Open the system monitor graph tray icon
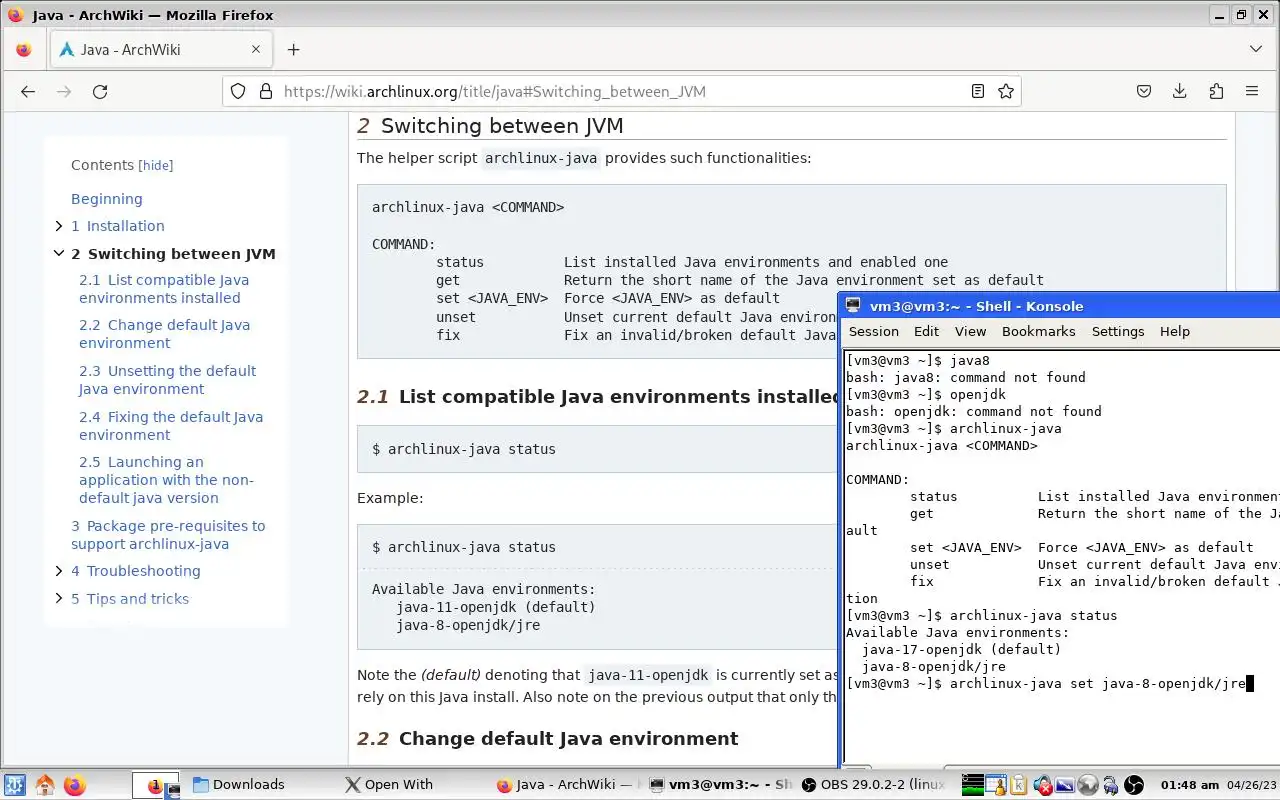Viewport: 1280px width, 800px height. 973,785
